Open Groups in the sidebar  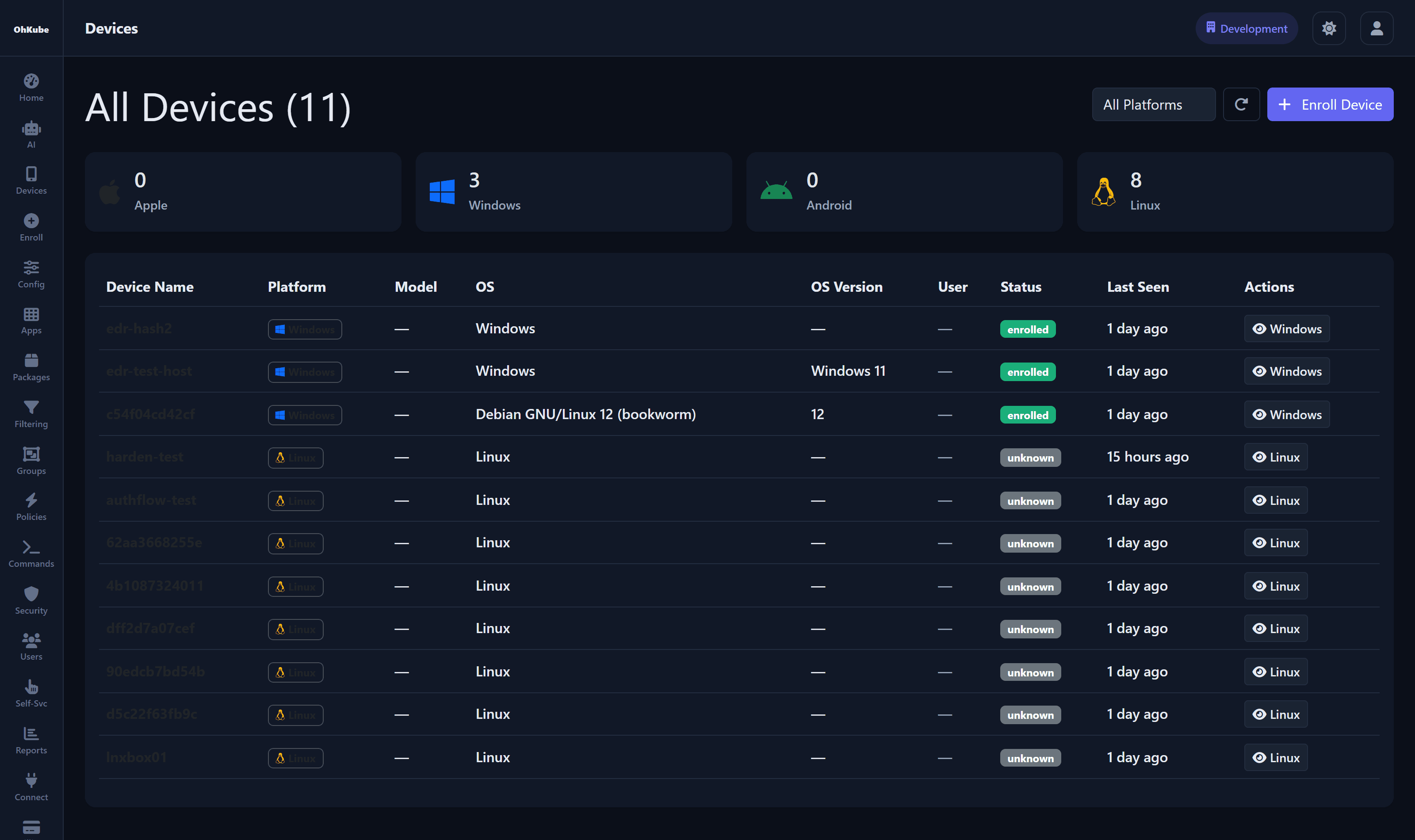(31, 461)
